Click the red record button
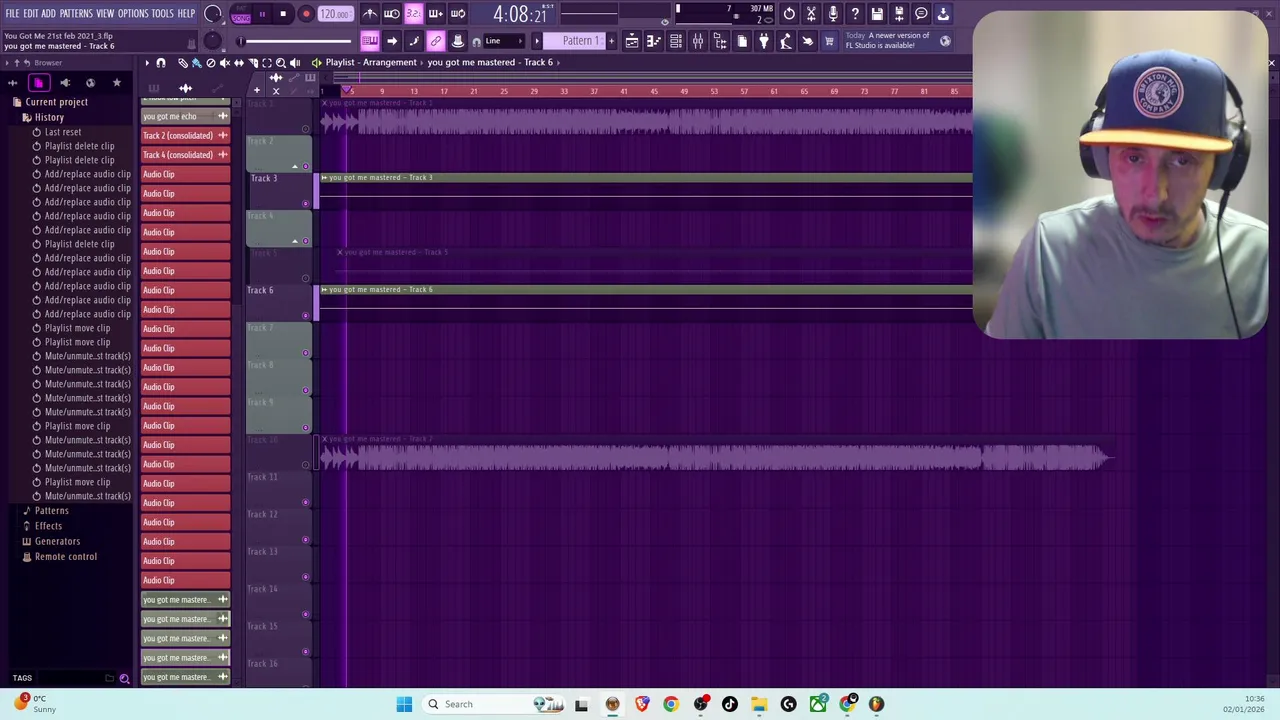 pos(306,14)
